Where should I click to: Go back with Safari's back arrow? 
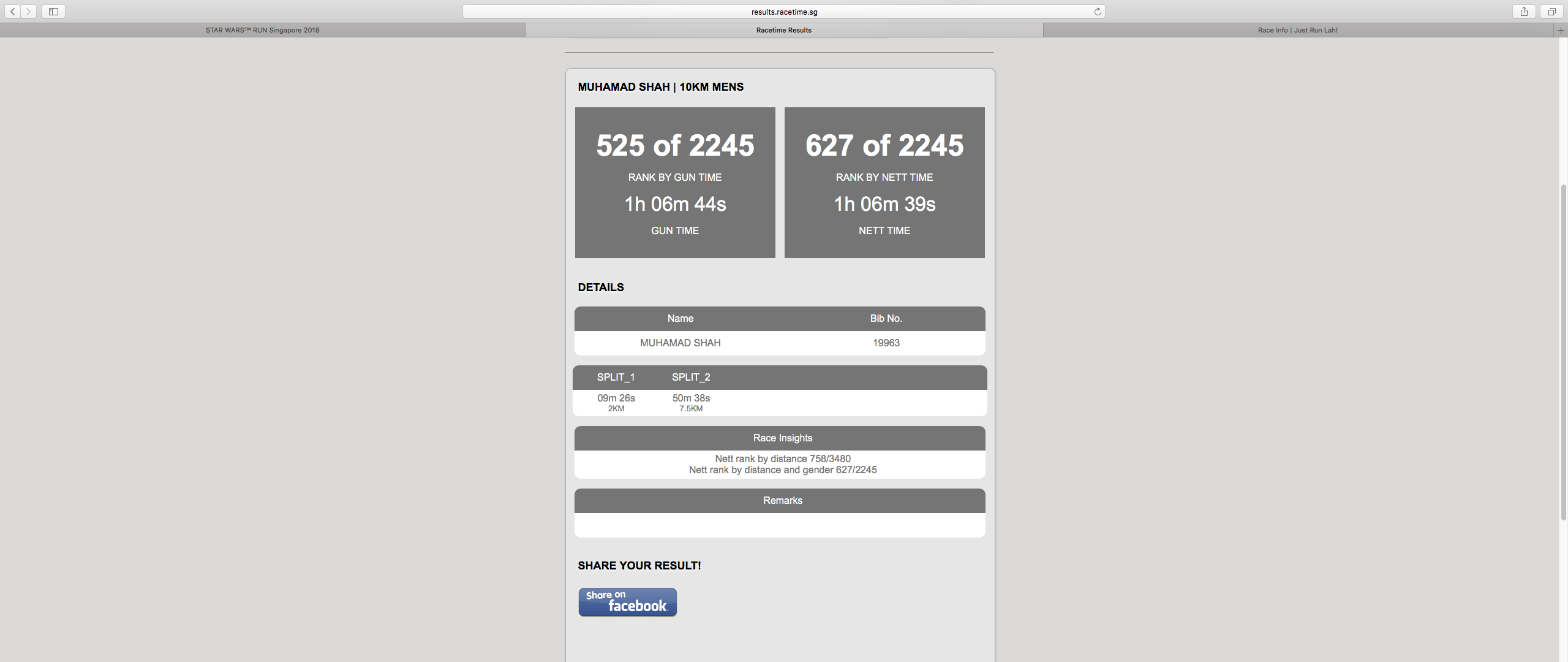click(12, 12)
